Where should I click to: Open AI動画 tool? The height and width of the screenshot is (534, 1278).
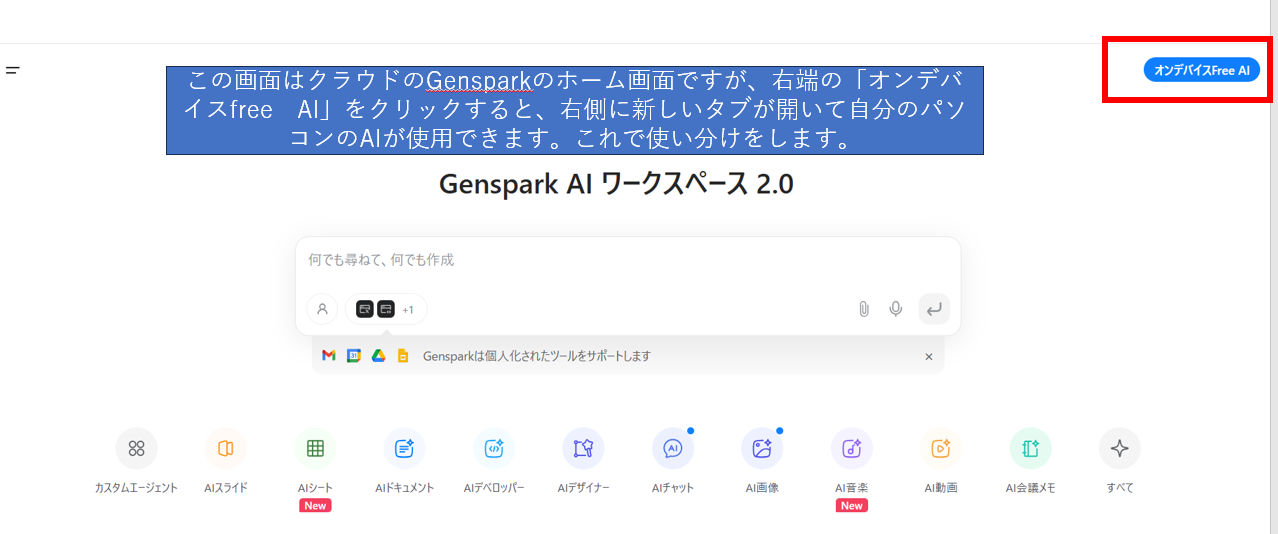pyautogui.click(x=941, y=449)
